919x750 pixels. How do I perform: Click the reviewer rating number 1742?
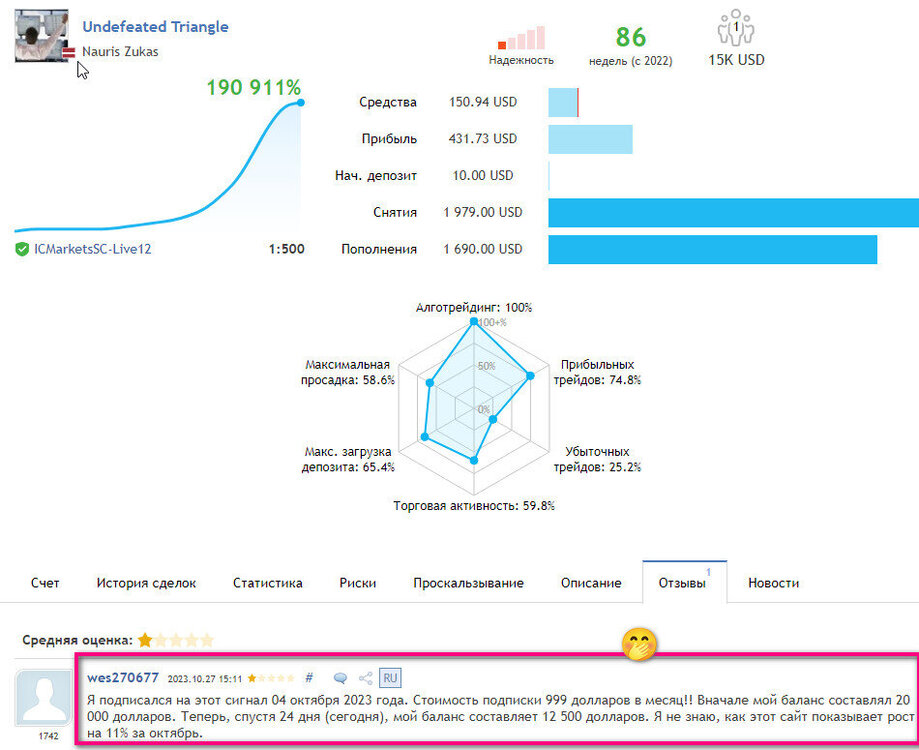49,736
